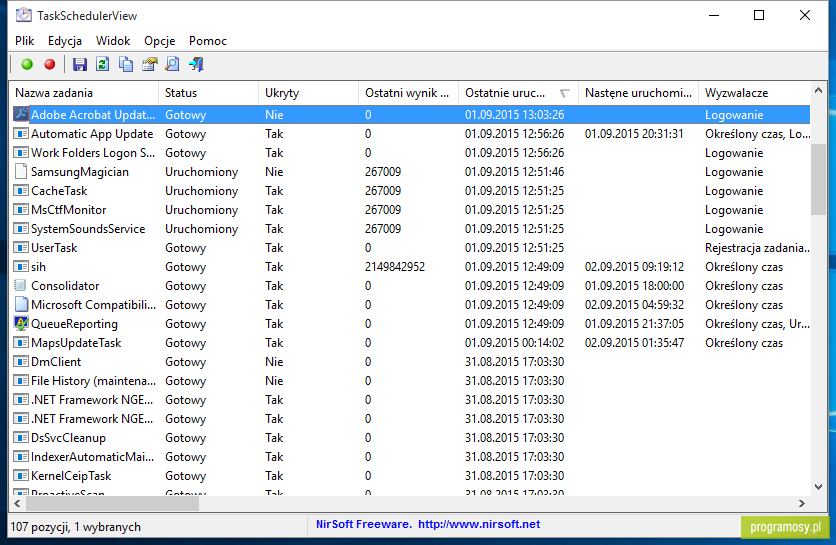The image size is (836, 545).
Task: Sort by Ostatnie uruchomienie column header
Action: [519, 93]
